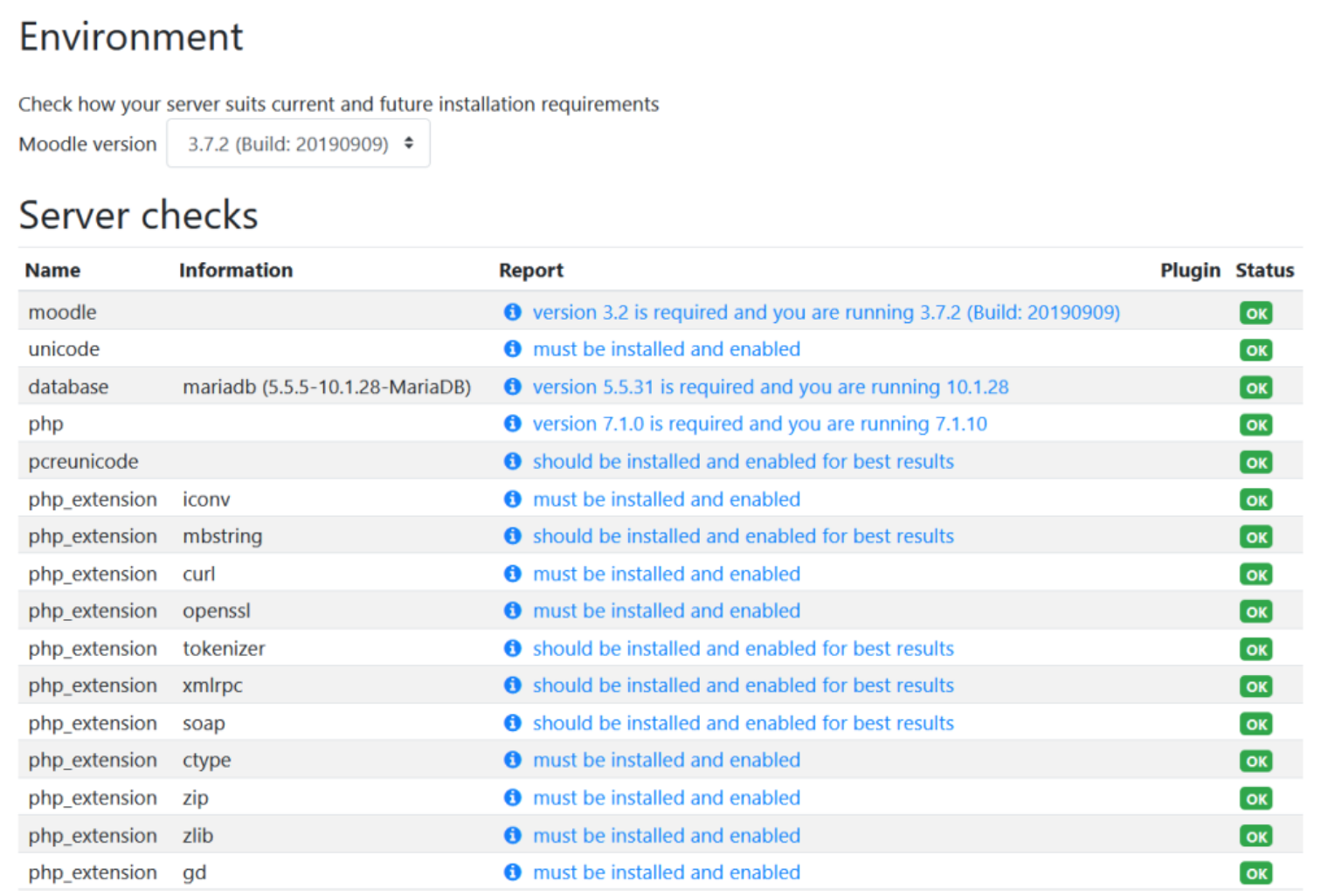The image size is (1321, 896).
Task: Click the 'Server checks' heading
Action: [138, 215]
